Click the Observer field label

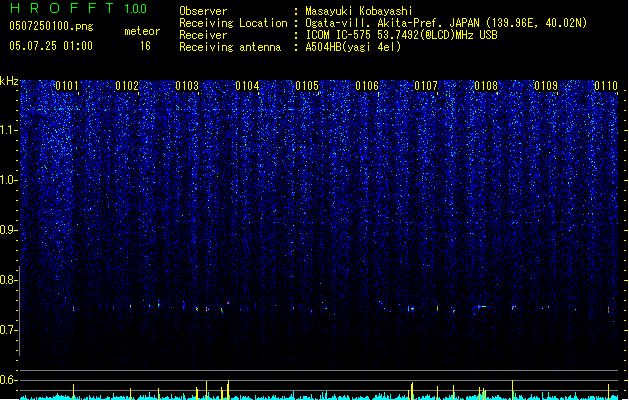203,11
